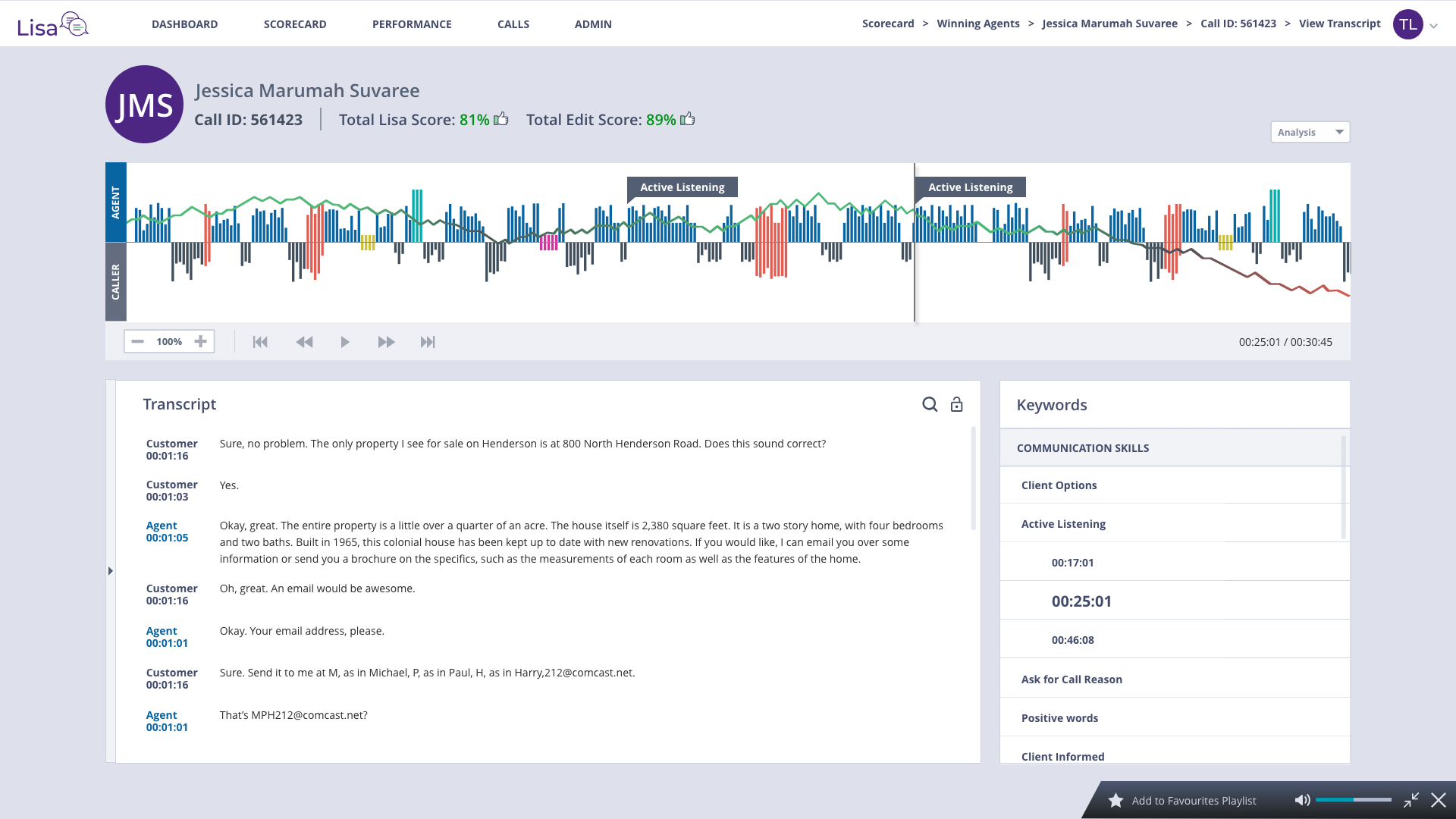Open the Analysis dropdown
The width and height of the screenshot is (1456, 819).
(1310, 132)
